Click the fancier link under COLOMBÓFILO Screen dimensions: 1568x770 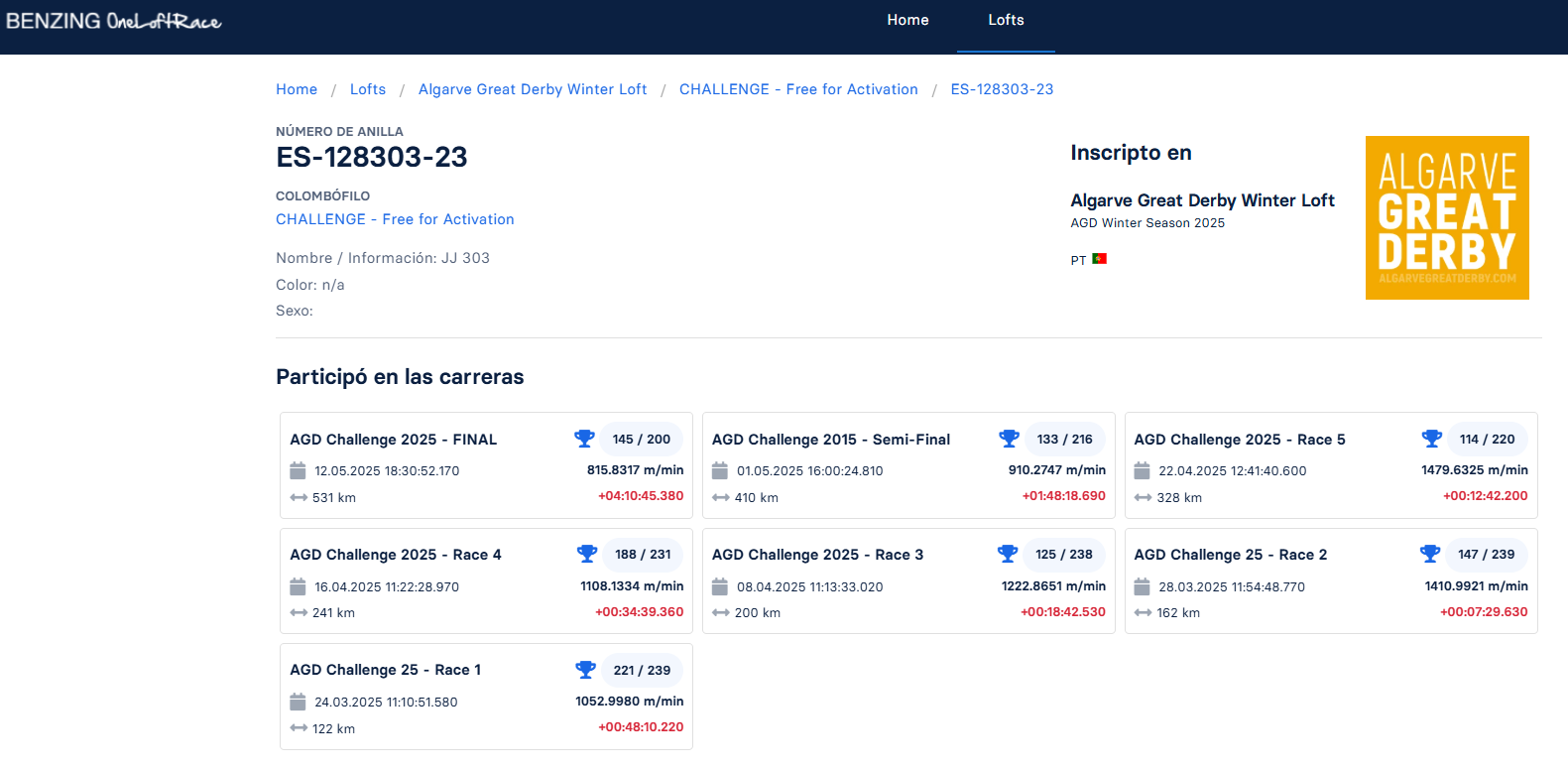point(395,219)
